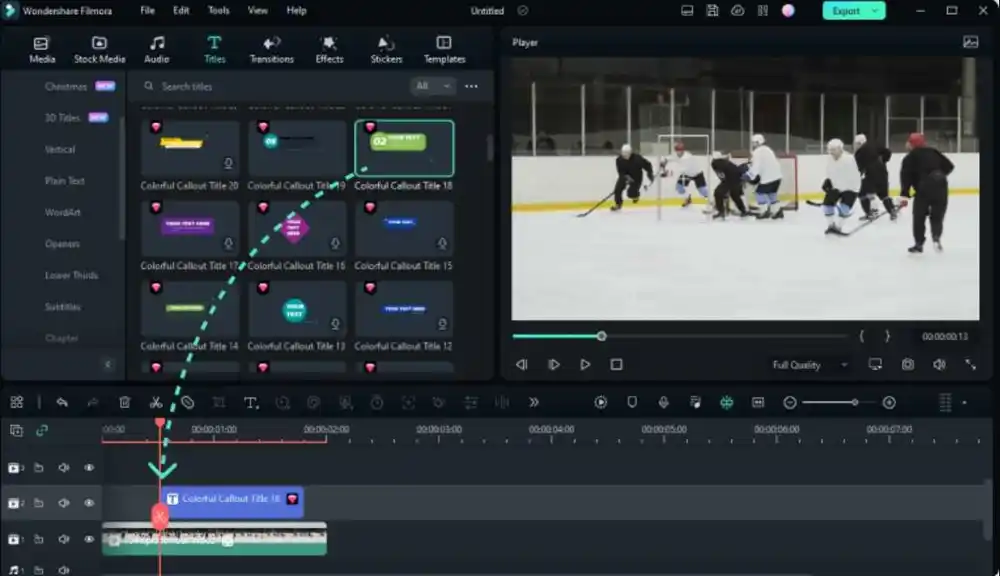Image resolution: width=1000 pixels, height=576 pixels.
Task: Adjust the timeline zoom slider
Action: pos(855,403)
